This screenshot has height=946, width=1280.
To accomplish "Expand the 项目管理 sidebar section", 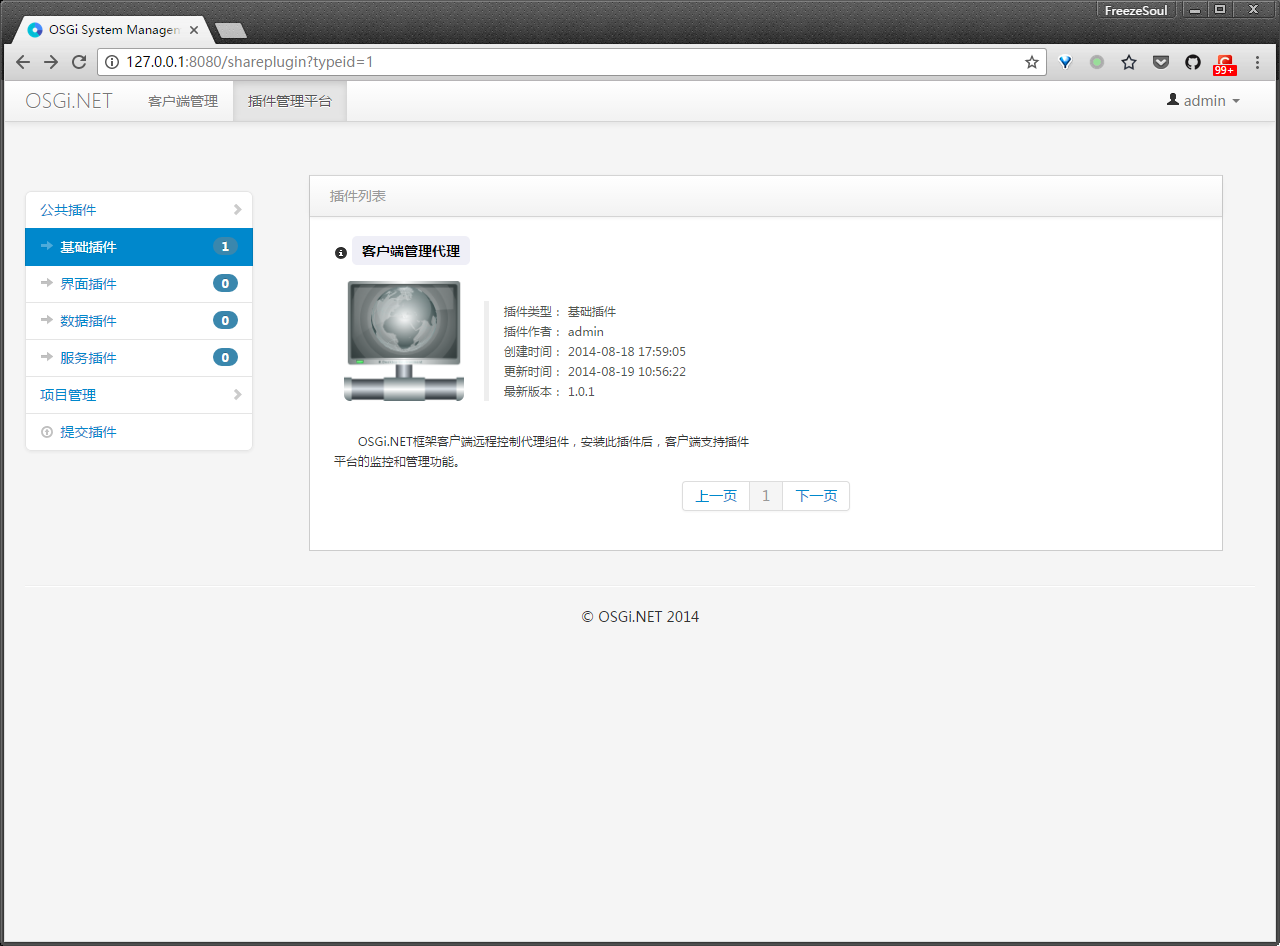I will (139, 395).
